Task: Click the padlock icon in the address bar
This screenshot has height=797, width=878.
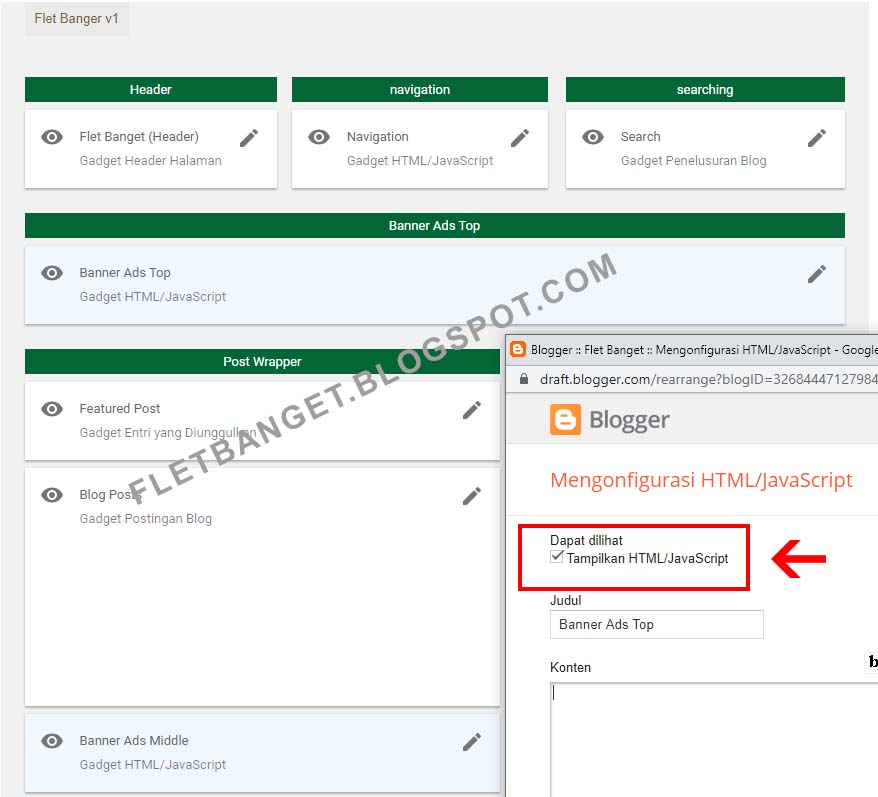Action: coord(527,379)
